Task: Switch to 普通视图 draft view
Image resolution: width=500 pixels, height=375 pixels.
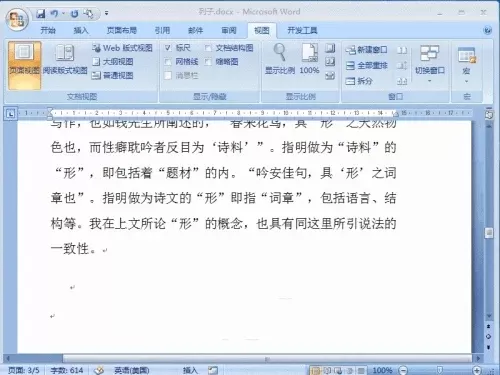Action: (113, 76)
